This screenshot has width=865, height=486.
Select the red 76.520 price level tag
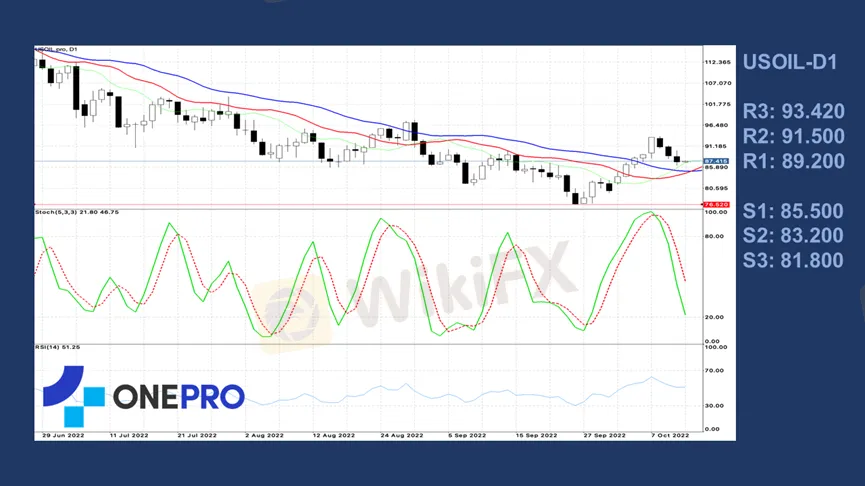click(x=716, y=205)
